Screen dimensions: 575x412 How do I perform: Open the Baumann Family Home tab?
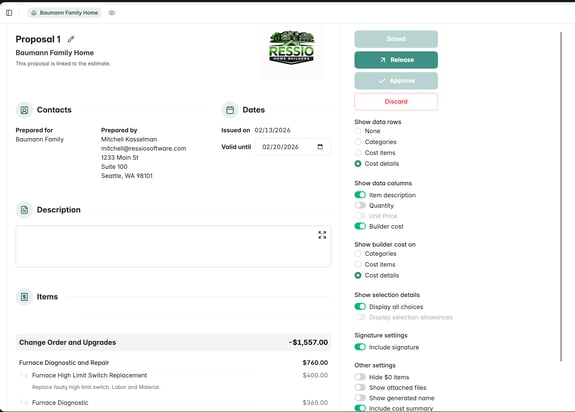click(x=65, y=13)
